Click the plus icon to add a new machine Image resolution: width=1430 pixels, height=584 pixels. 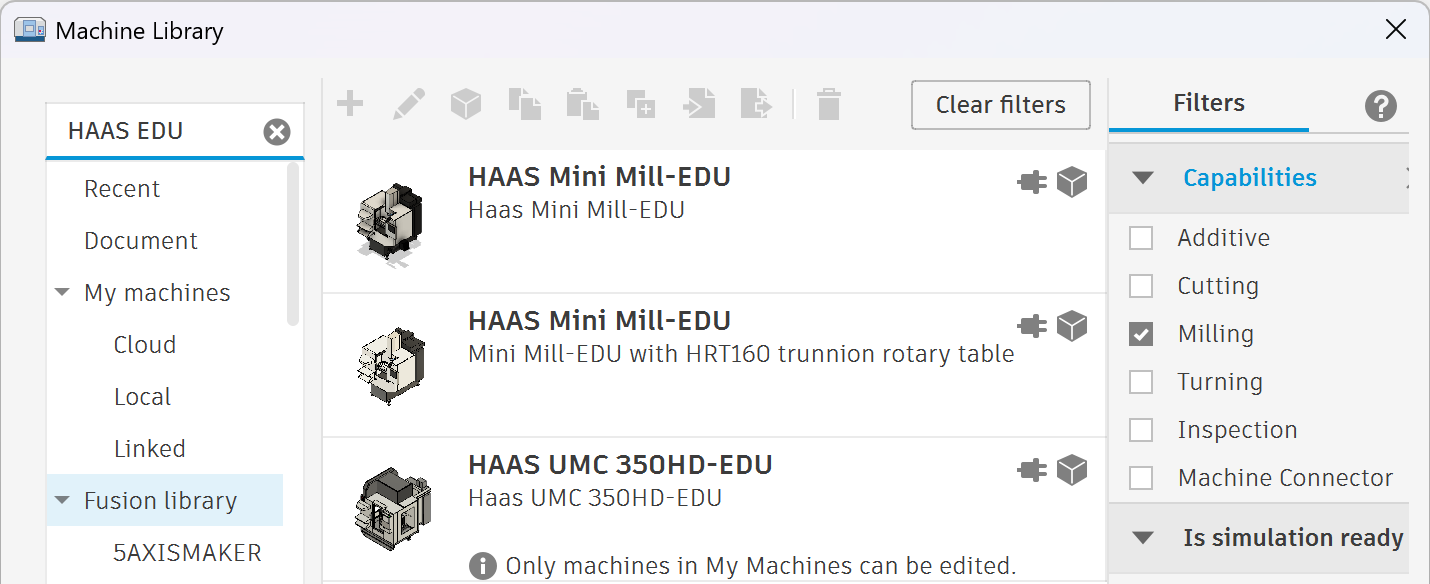click(x=350, y=103)
